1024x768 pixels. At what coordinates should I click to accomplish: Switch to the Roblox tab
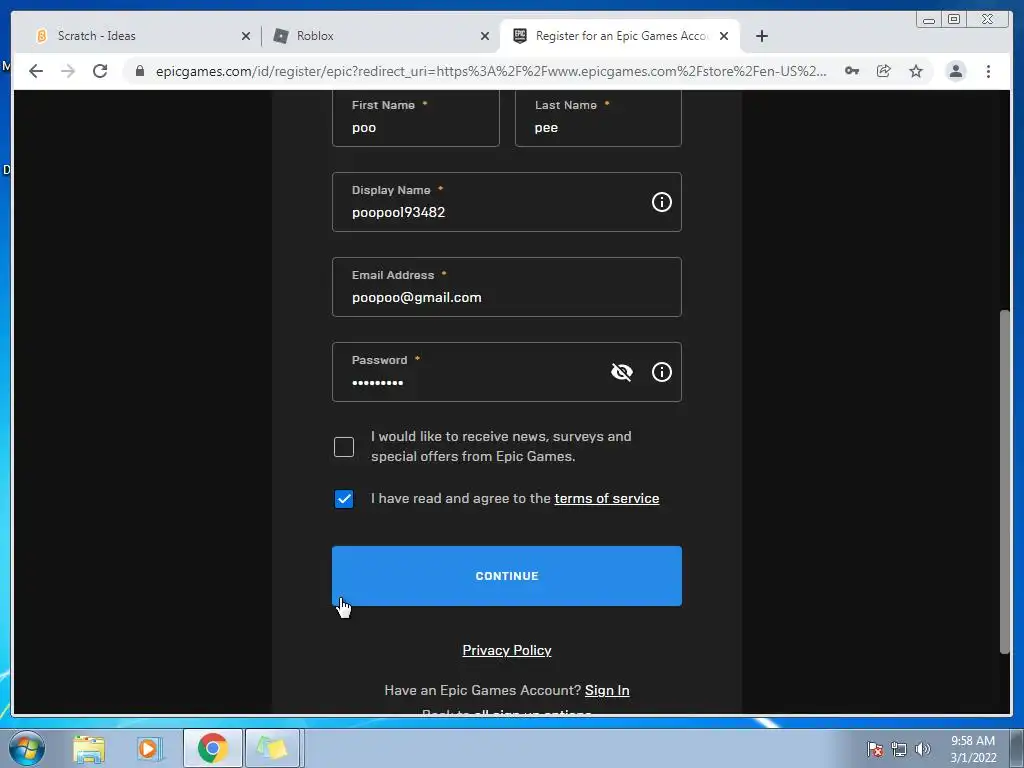pos(381,36)
